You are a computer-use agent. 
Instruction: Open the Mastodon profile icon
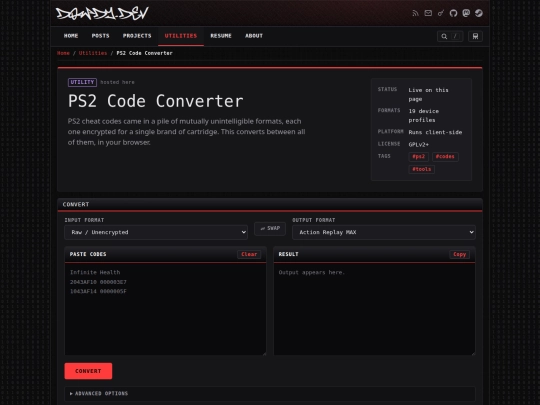466,13
